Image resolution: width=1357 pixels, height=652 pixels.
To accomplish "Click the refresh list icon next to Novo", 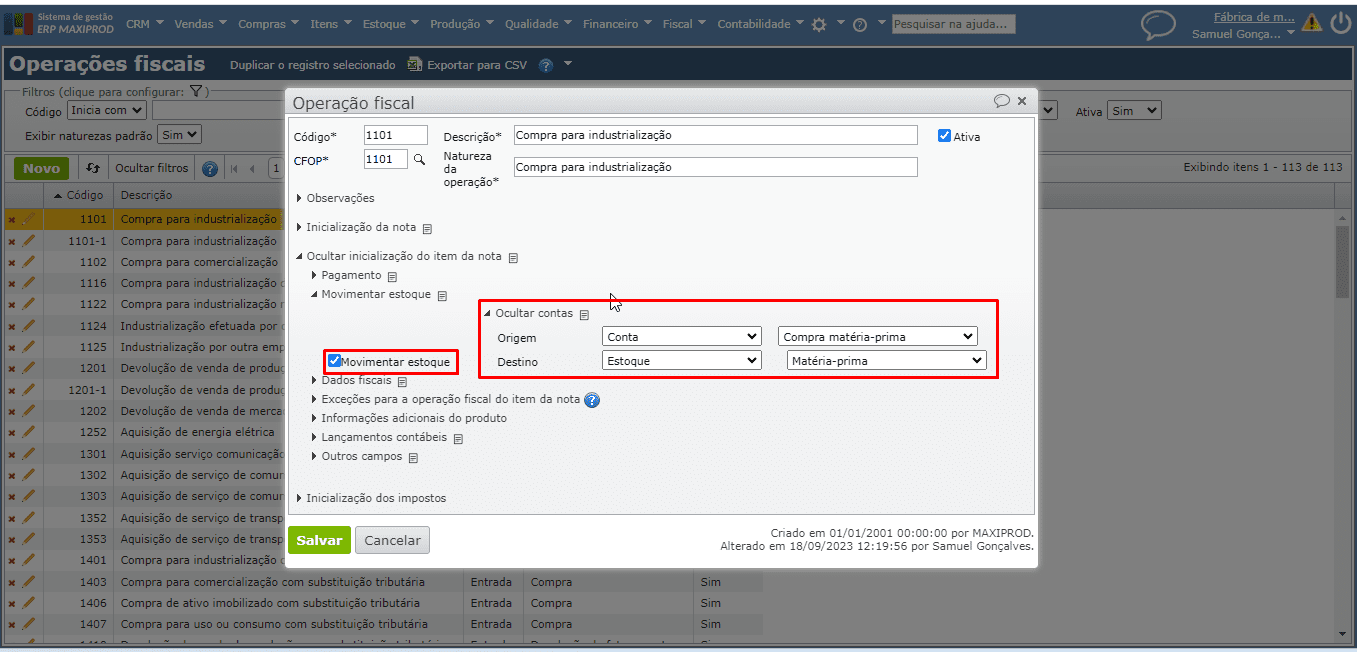I will (x=93, y=168).
